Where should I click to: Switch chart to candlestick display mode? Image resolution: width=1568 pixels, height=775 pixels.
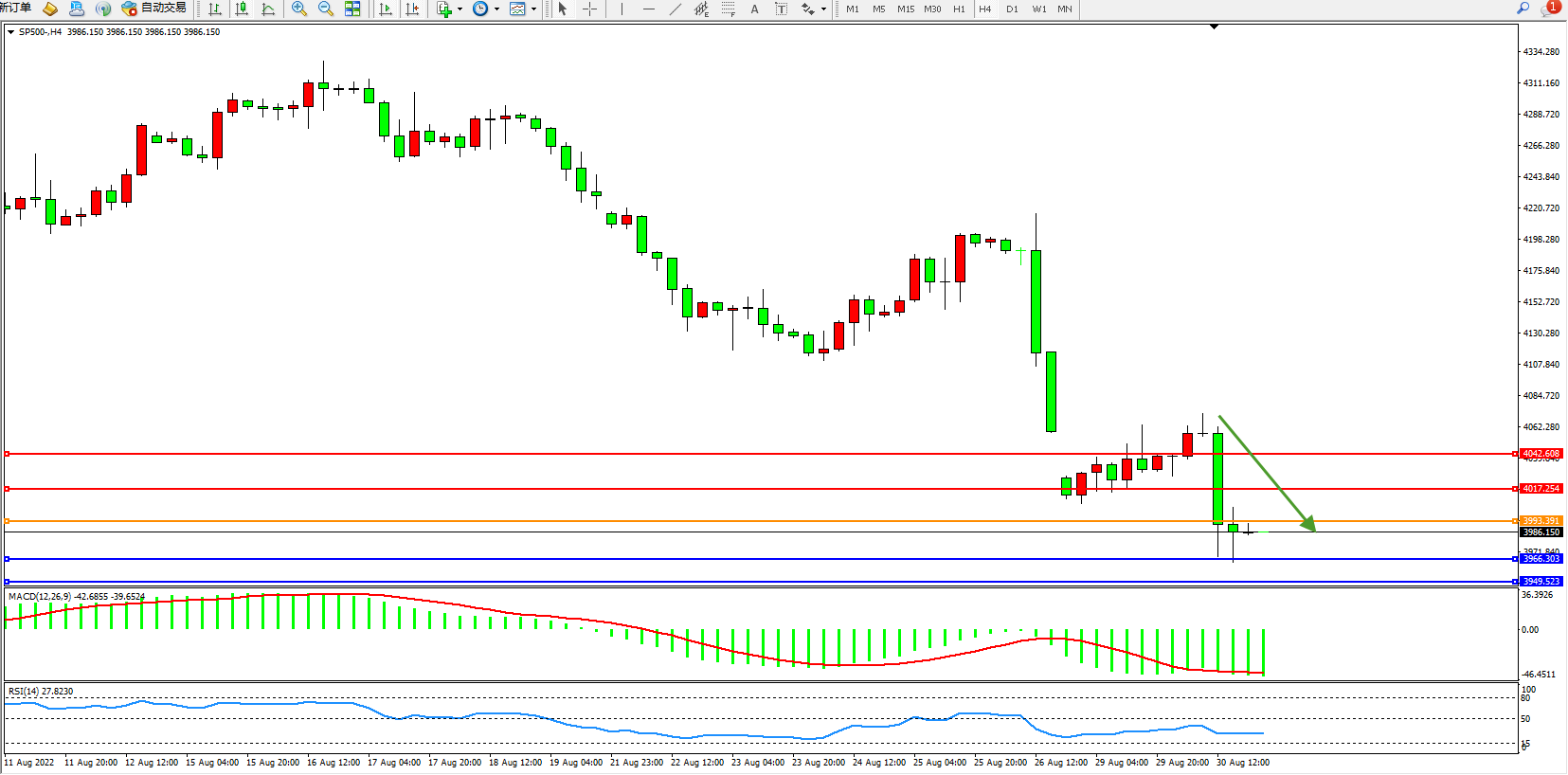point(242,9)
